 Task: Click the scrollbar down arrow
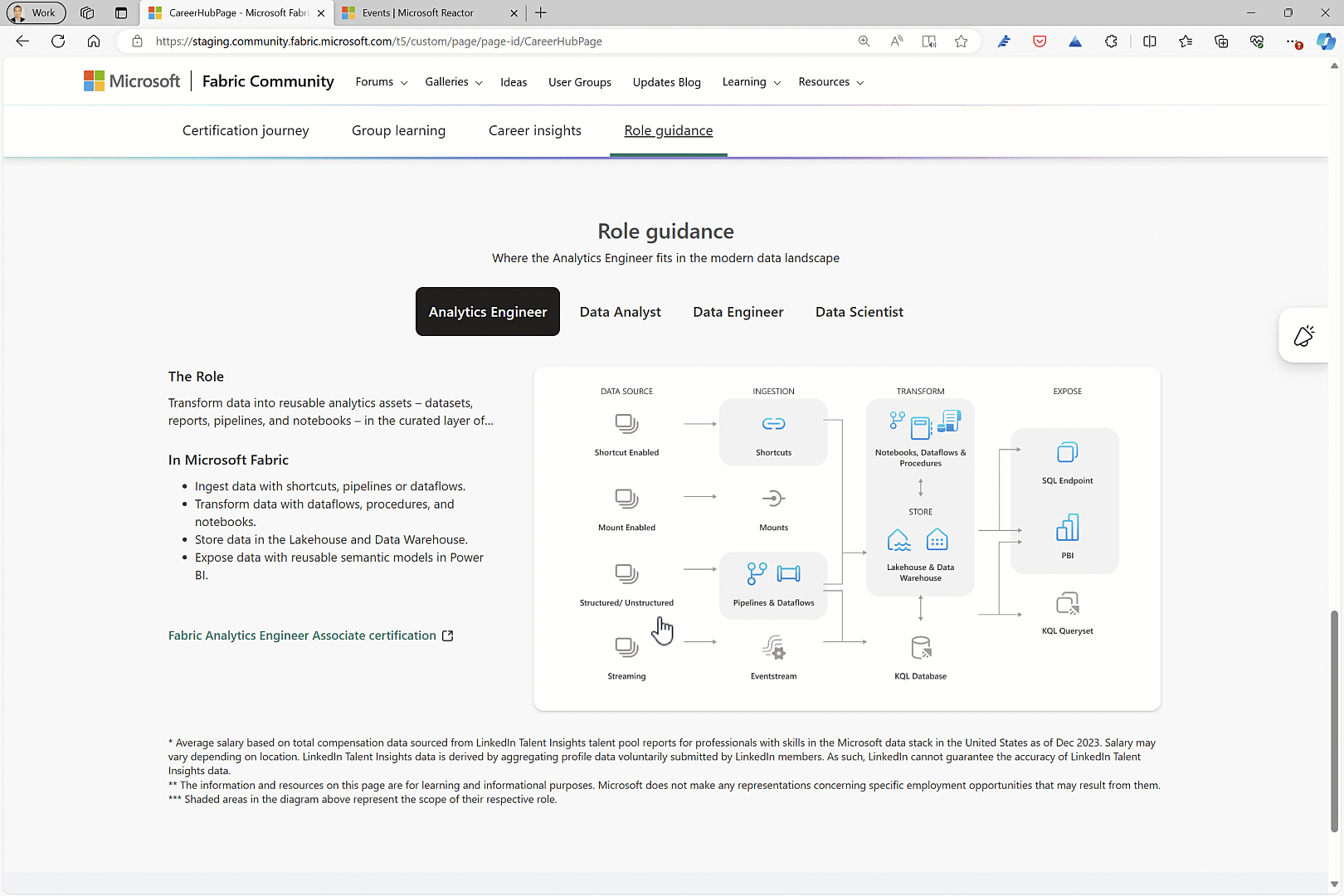pyautogui.click(x=1334, y=884)
